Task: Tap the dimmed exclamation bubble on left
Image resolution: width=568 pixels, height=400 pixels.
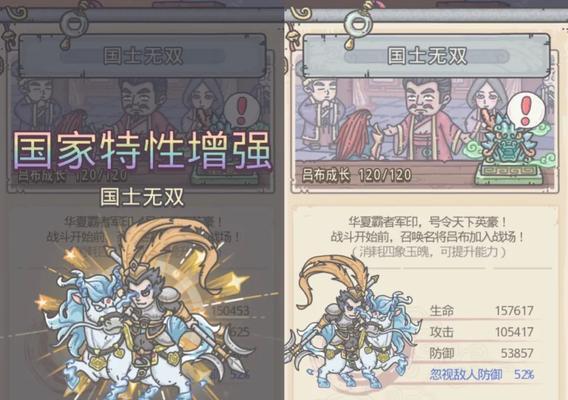Action: (x=242, y=110)
